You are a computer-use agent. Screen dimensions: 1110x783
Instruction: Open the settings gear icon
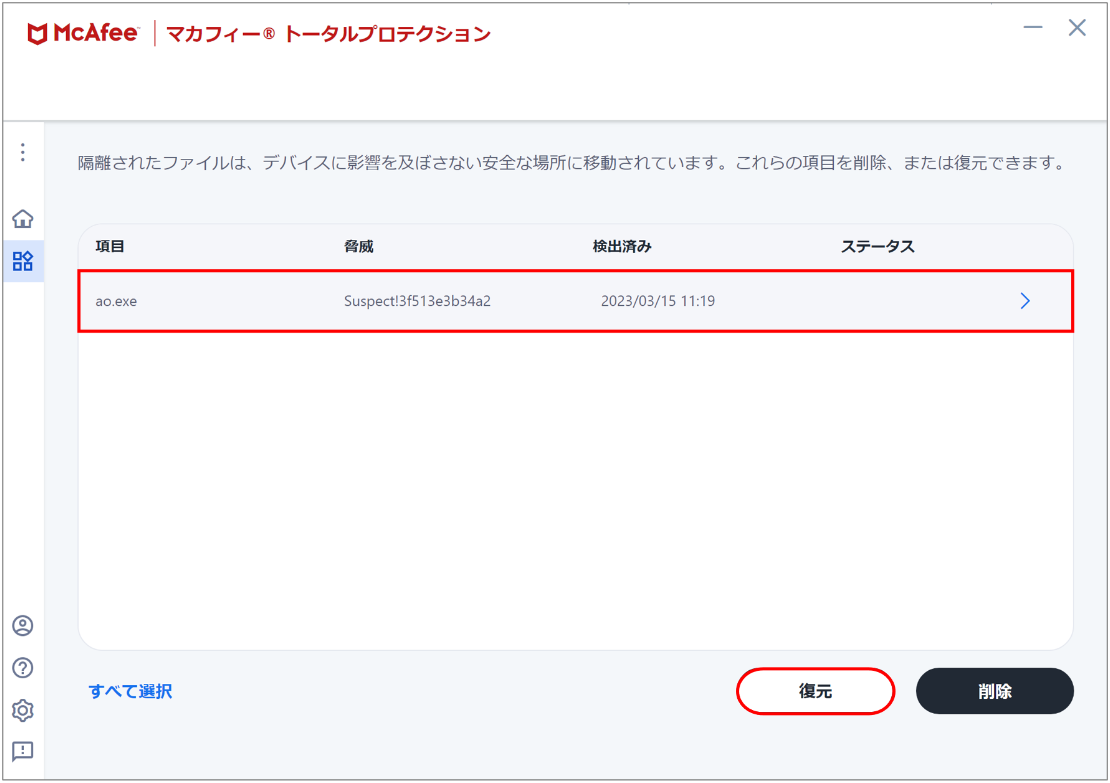[23, 710]
